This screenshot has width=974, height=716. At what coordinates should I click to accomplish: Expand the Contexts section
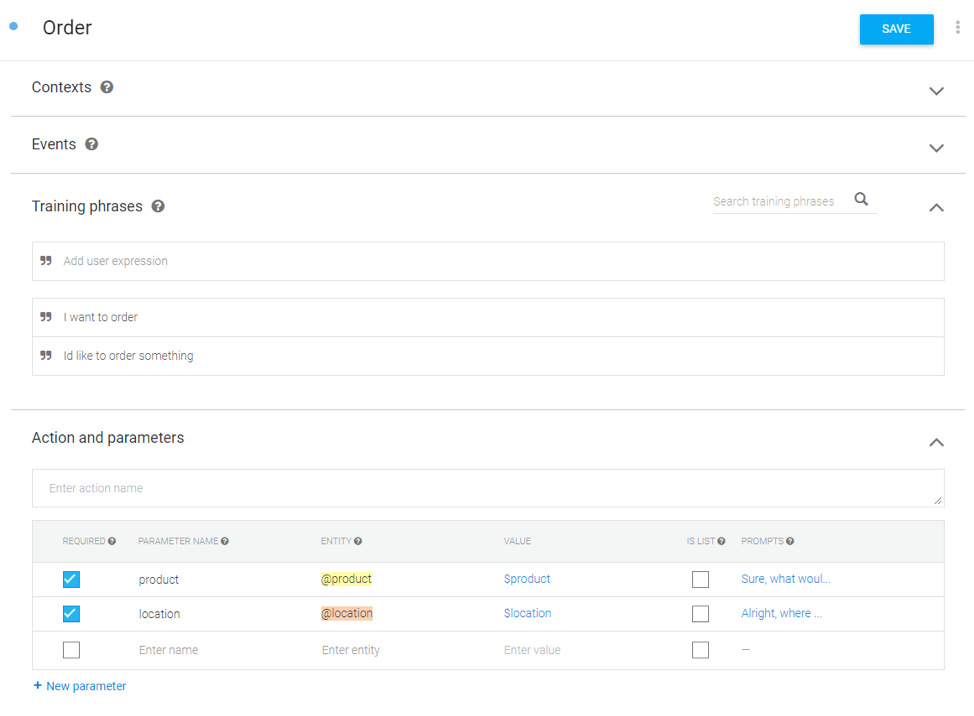tap(936, 91)
